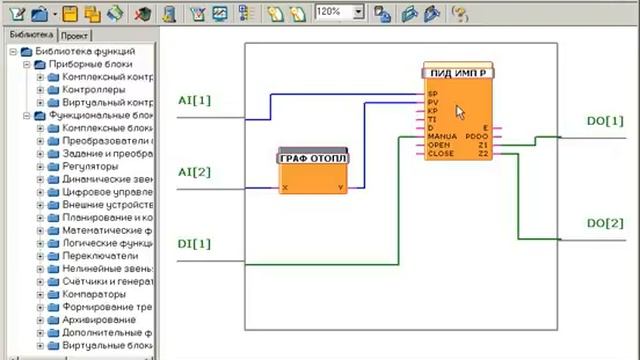Screen dimensions: 640x360
Task: Expand the Компараторы node
Action: click(x=40, y=294)
